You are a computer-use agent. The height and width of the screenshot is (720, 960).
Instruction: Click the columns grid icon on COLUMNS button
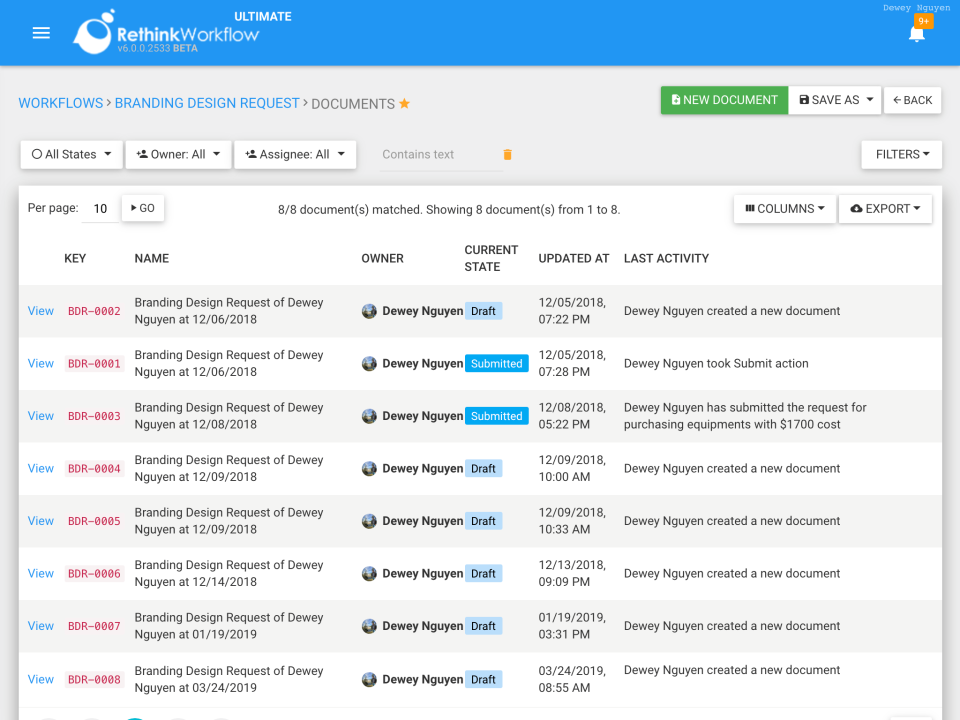pos(750,208)
